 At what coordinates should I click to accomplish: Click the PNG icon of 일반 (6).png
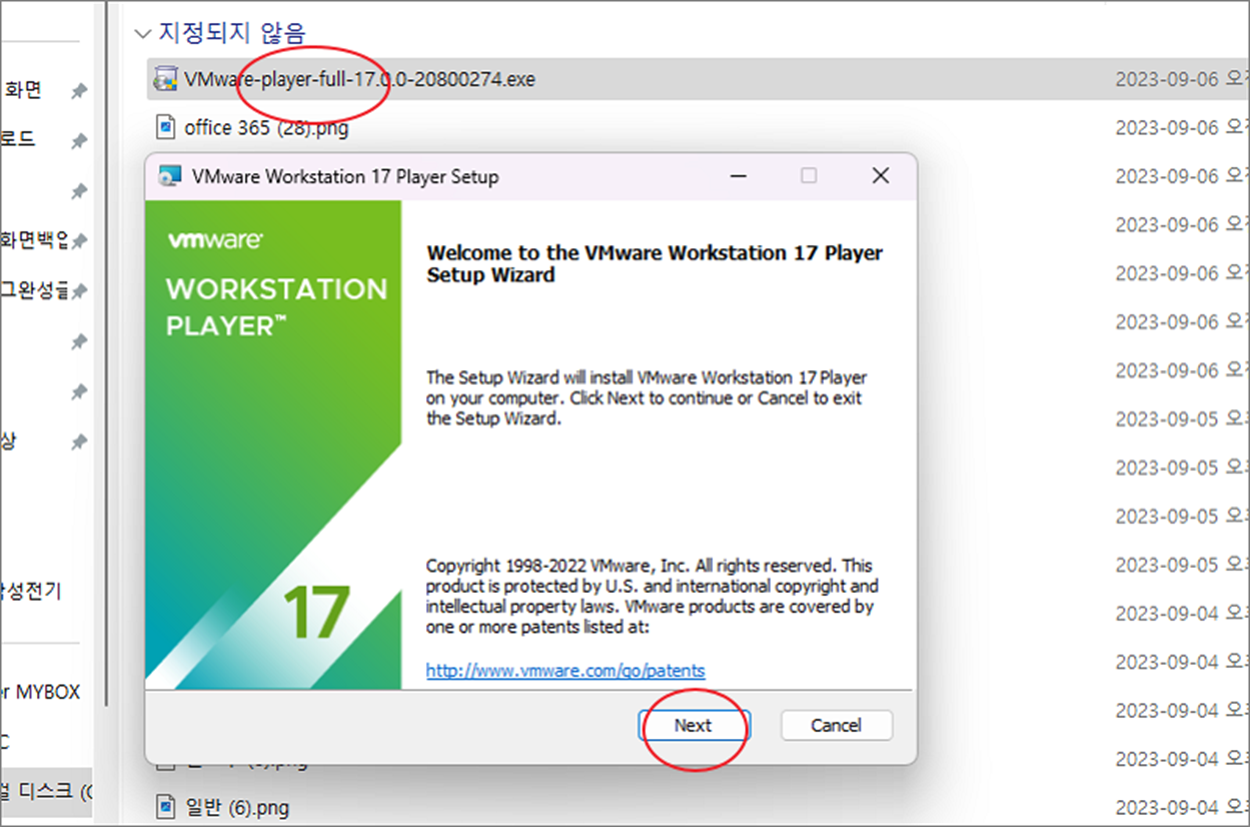click(166, 807)
